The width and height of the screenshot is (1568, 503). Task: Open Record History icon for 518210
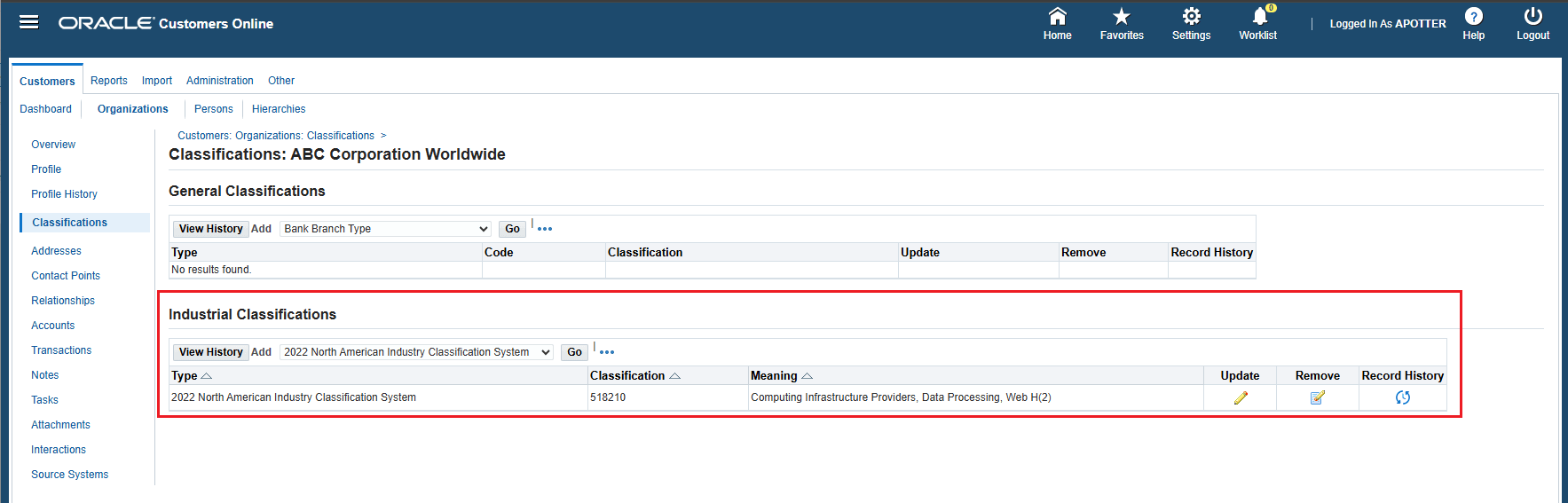click(1402, 397)
